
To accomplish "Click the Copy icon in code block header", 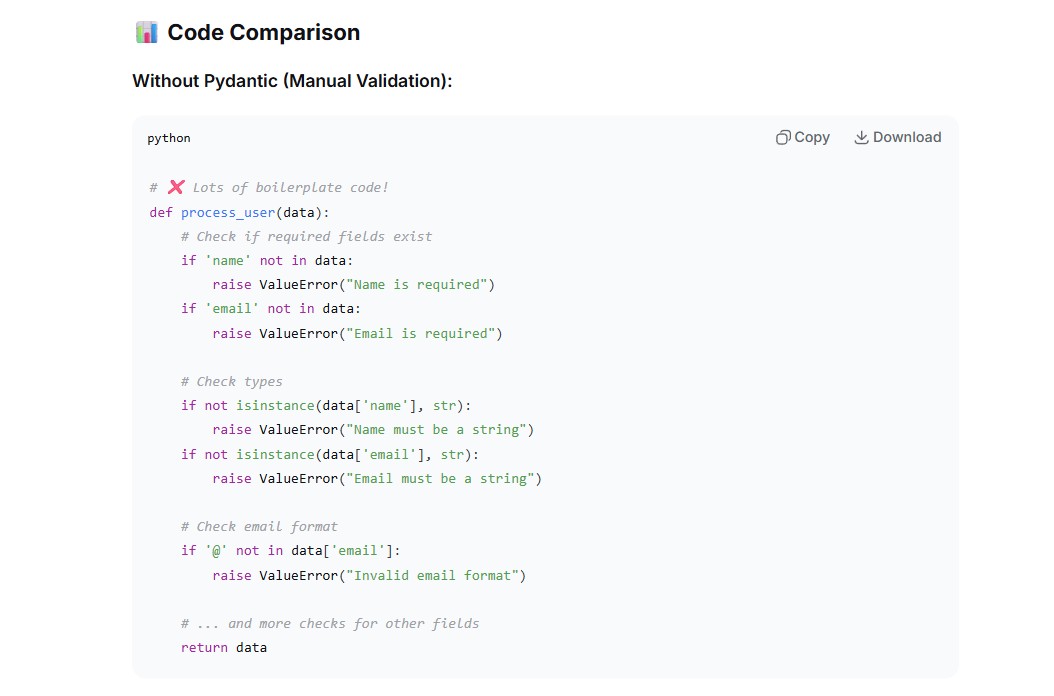I will tap(783, 138).
